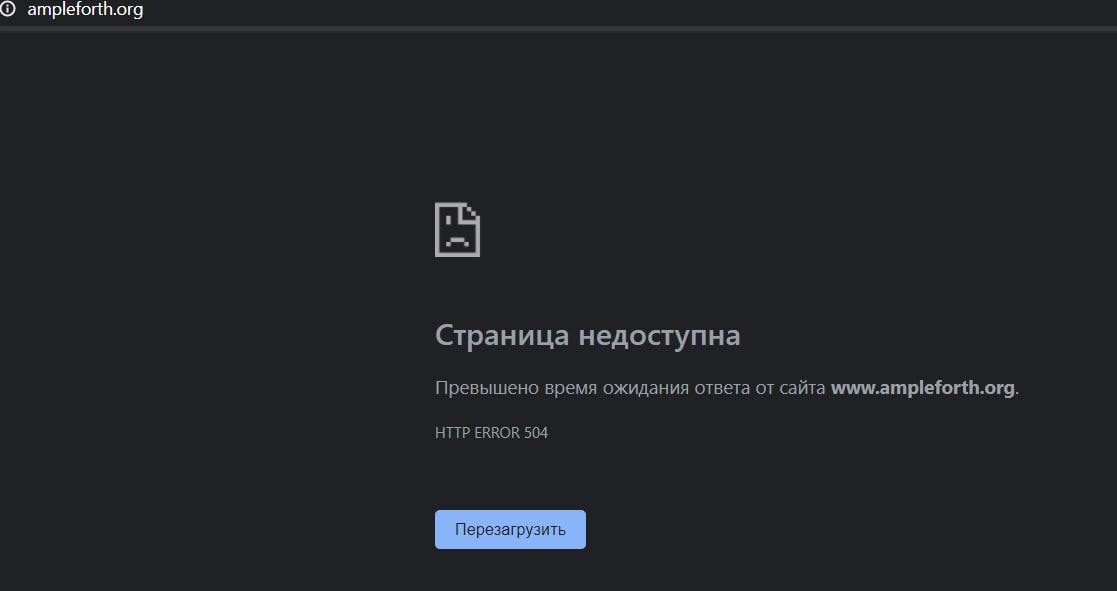Select the HTTP ERROR 504 text
This screenshot has height=591, width=1117.
(x=492, y=432)
